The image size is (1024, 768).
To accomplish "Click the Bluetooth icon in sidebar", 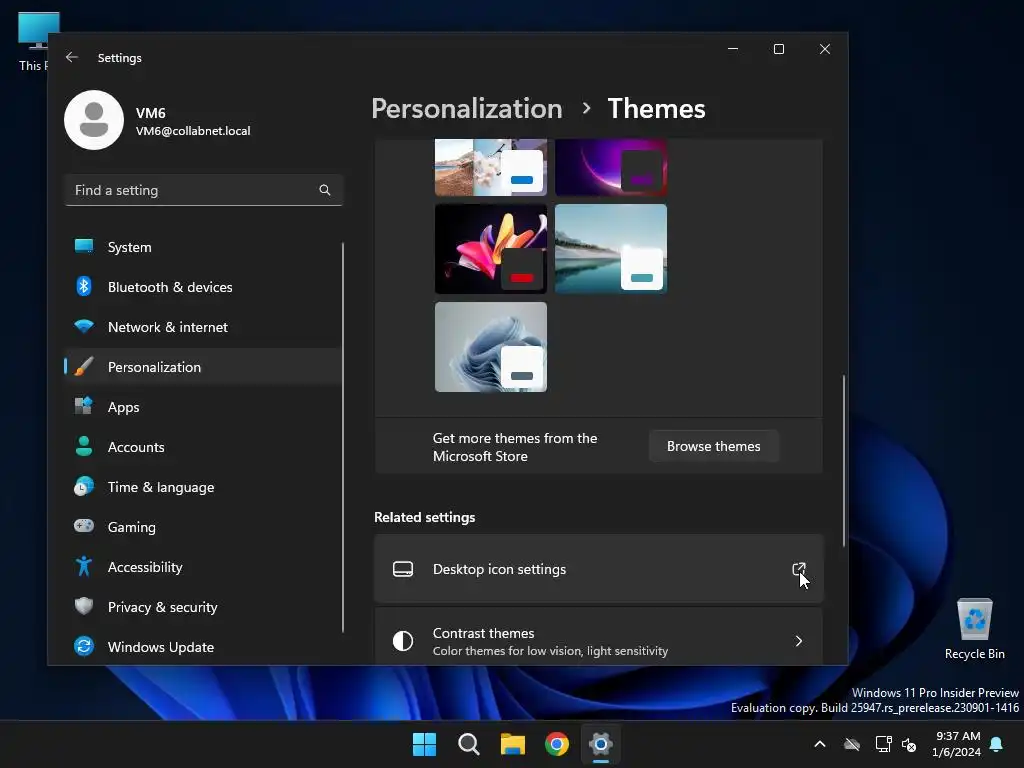I will click(x=84, y=286).
